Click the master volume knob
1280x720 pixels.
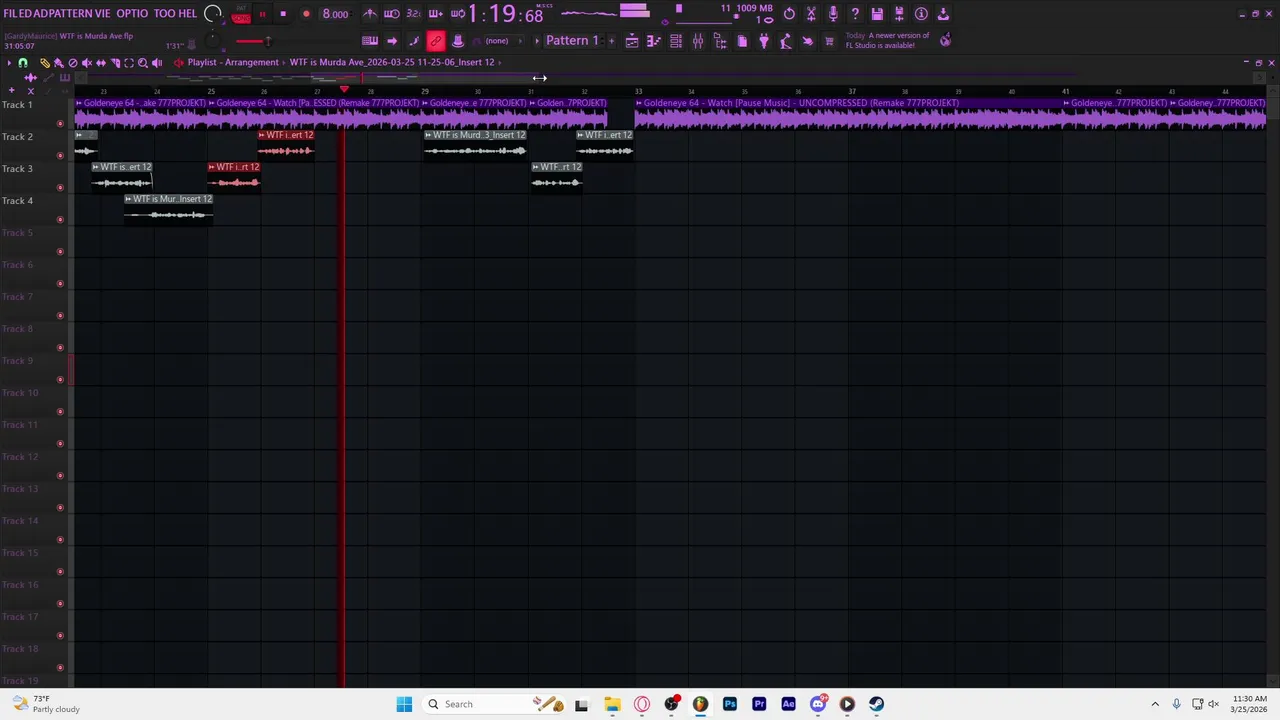pyautogui.click(x=213, y=14)
